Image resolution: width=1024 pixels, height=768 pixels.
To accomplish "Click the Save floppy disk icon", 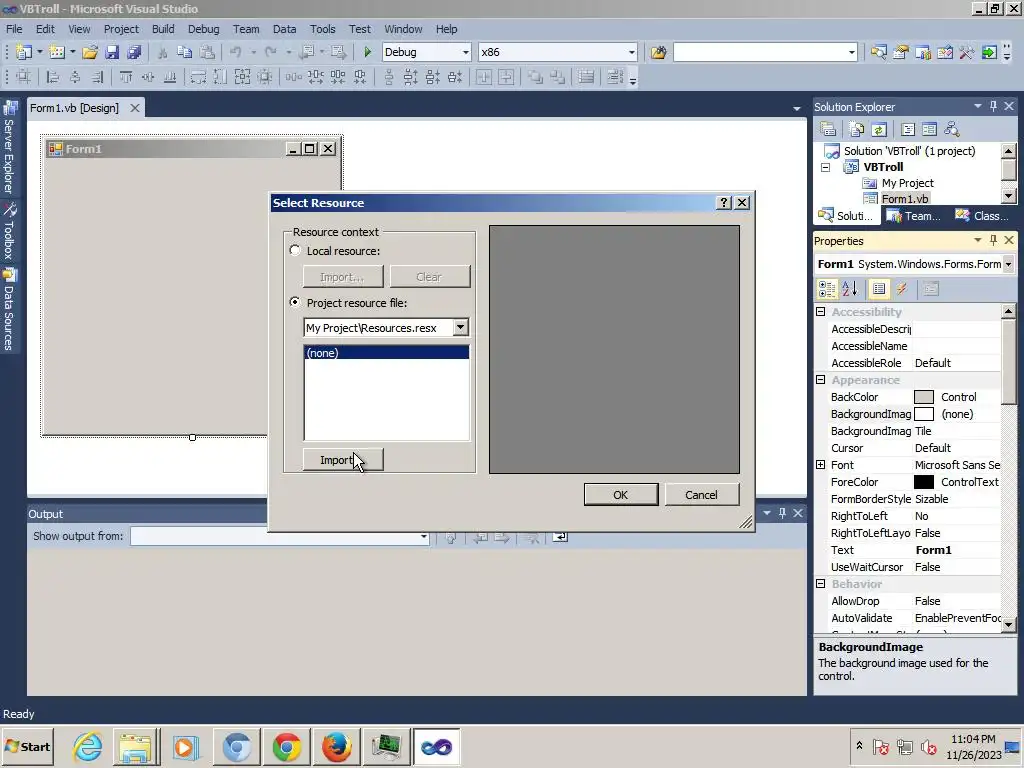I will pyautogui.click(x=112, y=52).
